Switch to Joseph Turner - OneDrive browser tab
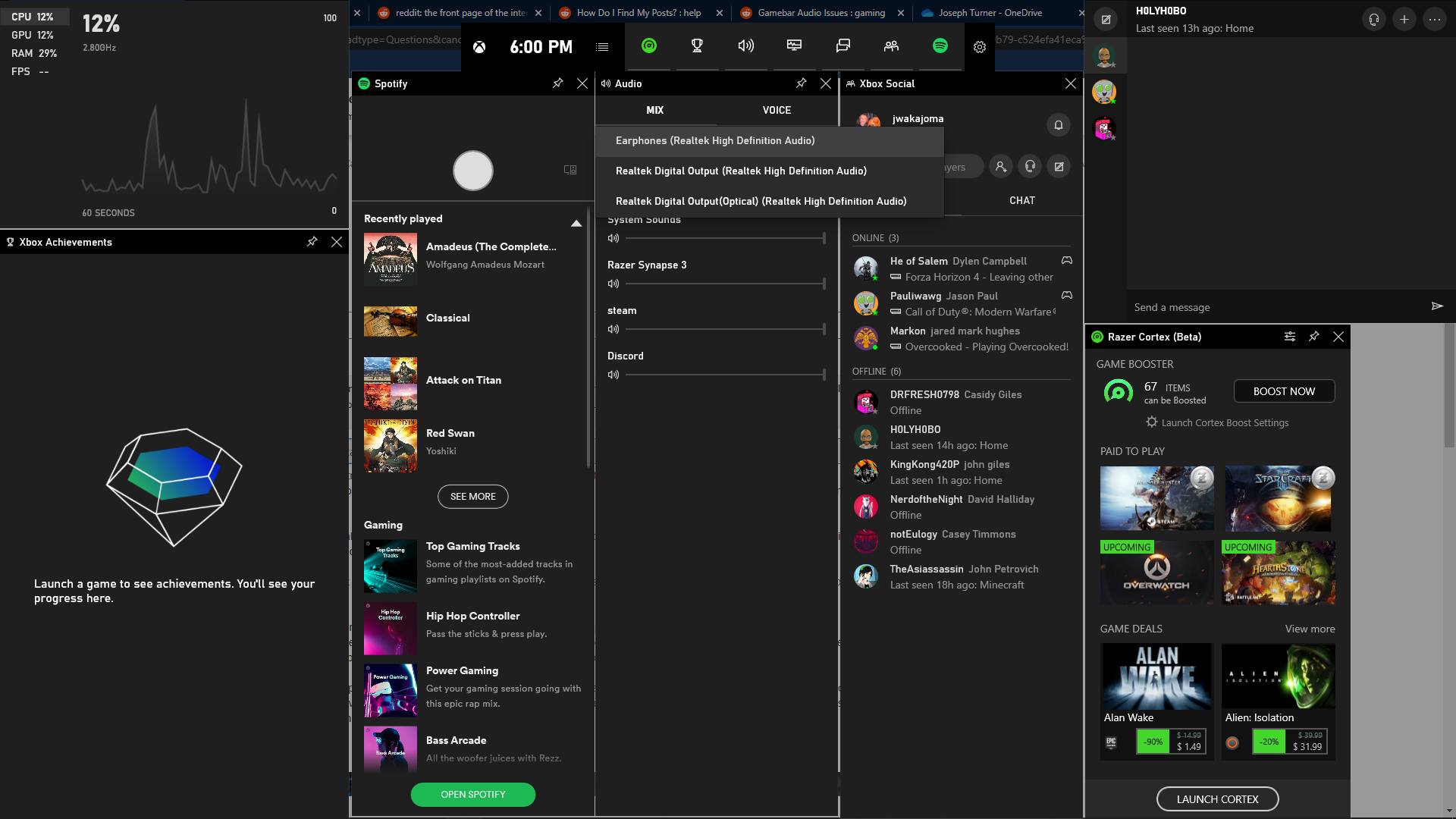This screenshot has width=1456, height=819. [990, 13]
